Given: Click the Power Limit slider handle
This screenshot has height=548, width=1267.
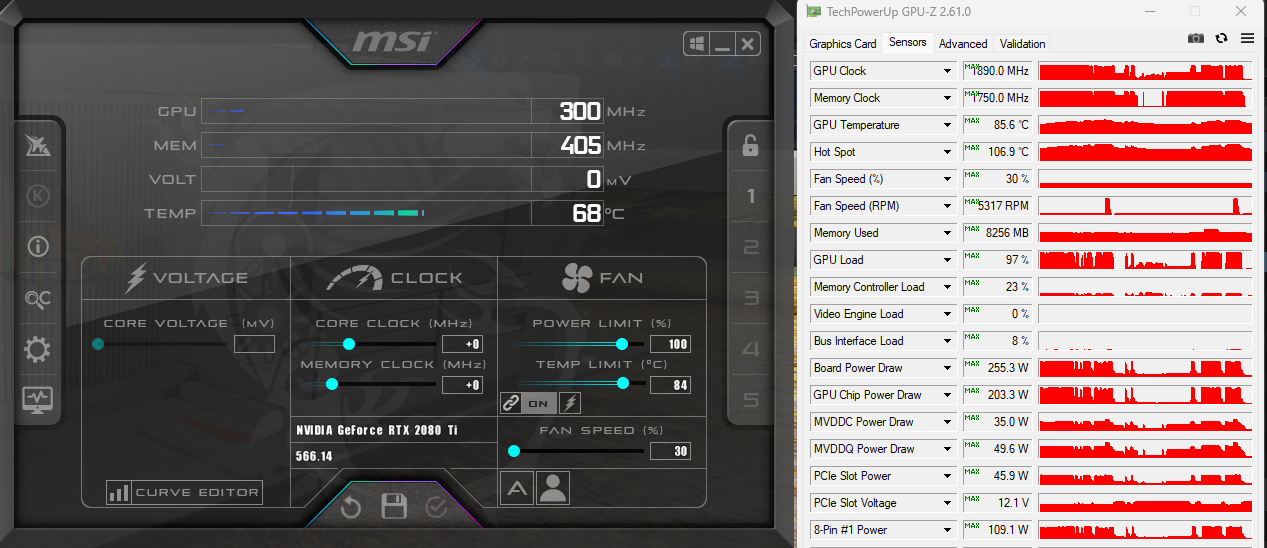Looking at the screenshot, I should click(x=622, y=344).
